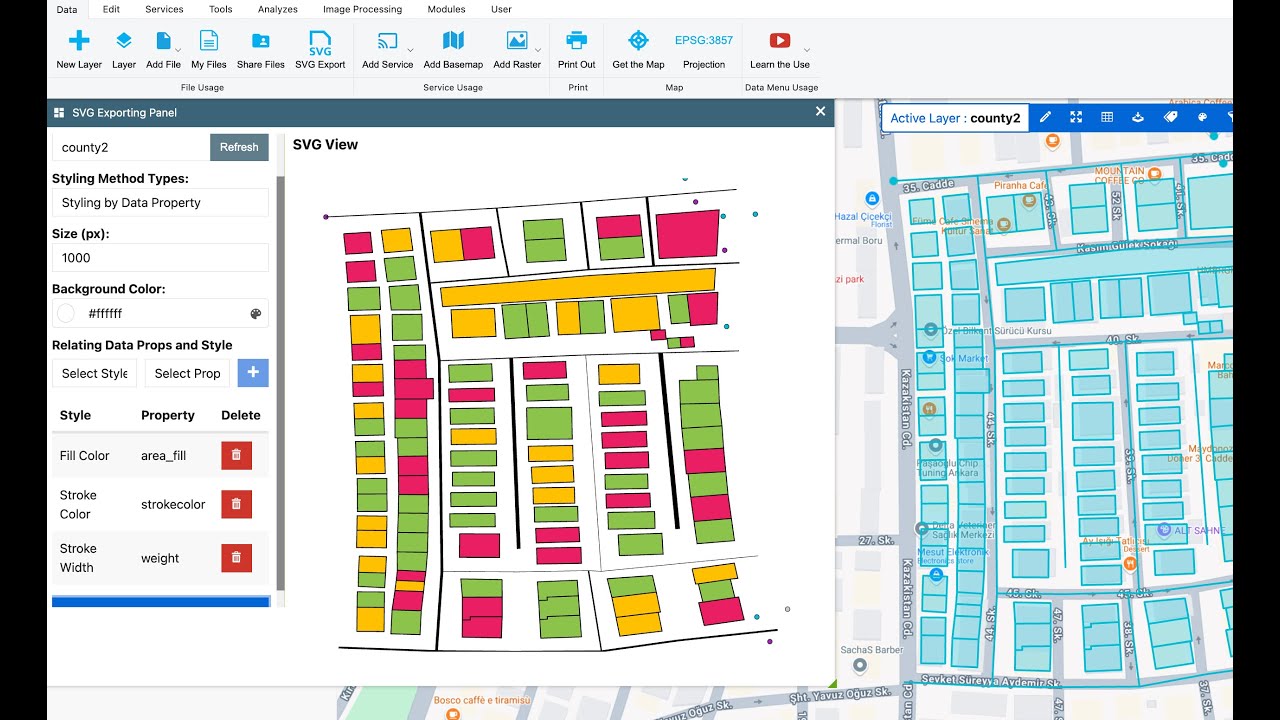Screen dimensions: 1280x720
Task: Open Styling by Data Property dropdown
Action: (x=160, y=203)
